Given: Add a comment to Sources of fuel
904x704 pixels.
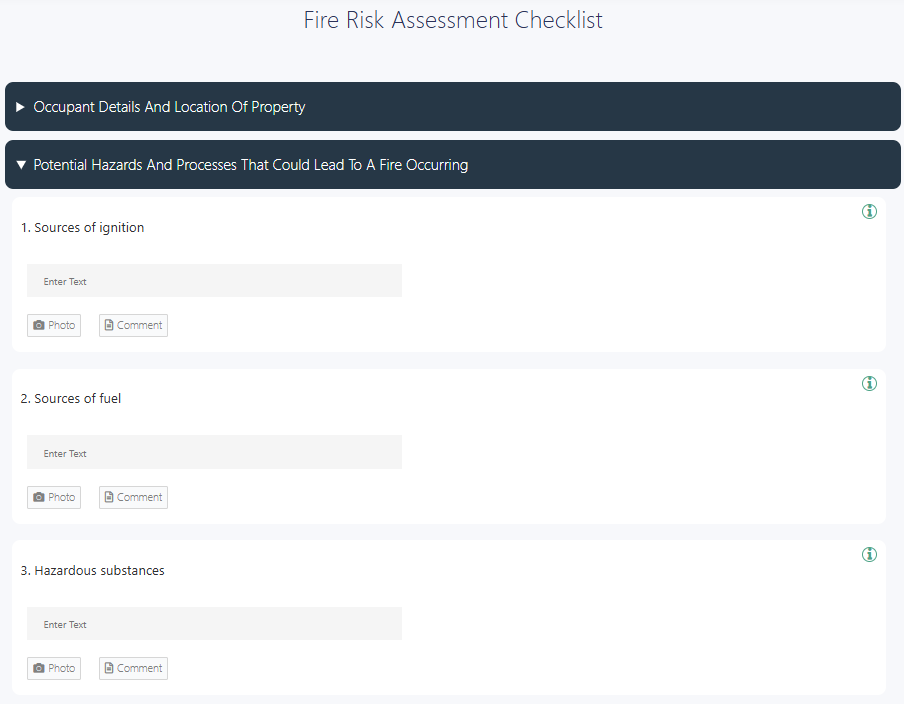Looking at the screenshot, I should (133, 497).
